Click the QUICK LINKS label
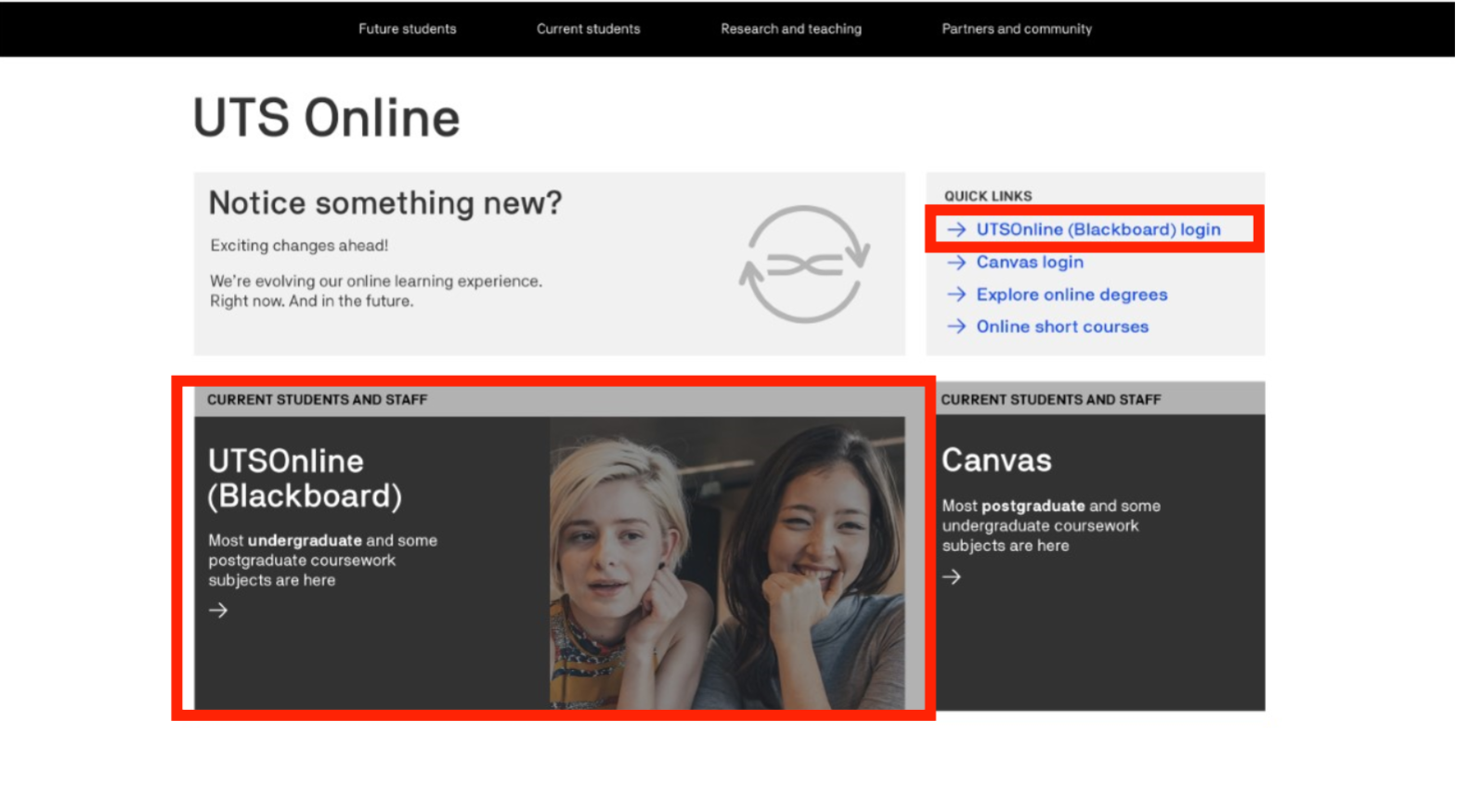1482x812 pixels. 988,196
